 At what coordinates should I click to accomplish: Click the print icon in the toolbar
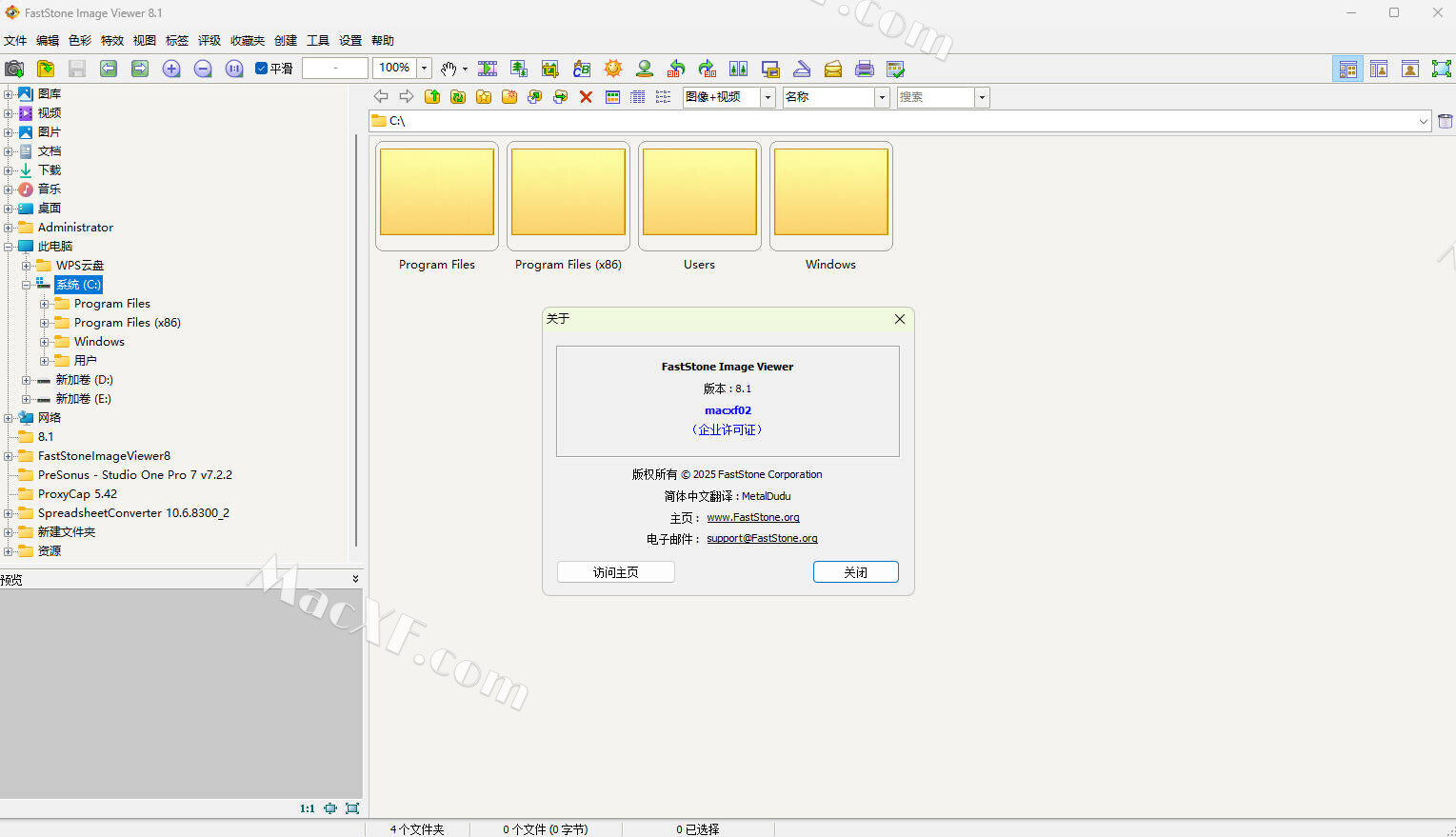point(865,69)
